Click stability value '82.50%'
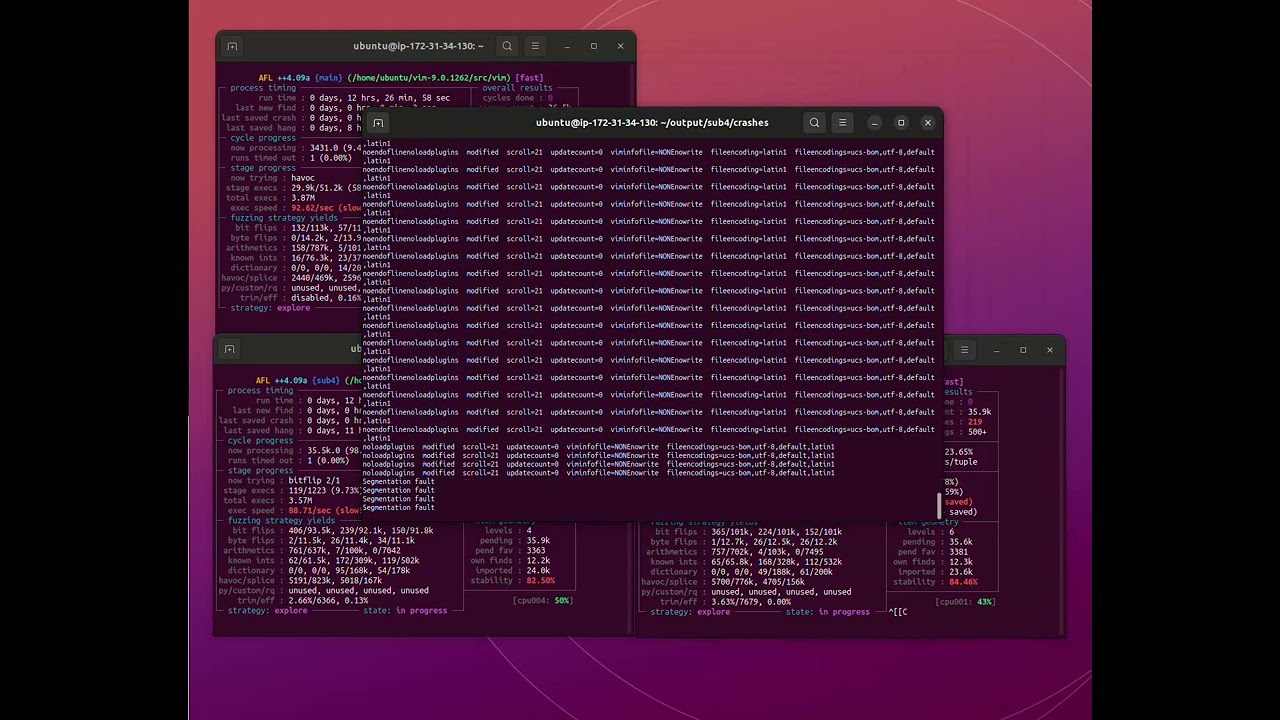Viewport: 1280px width, 720px height. (x=540, y=581)
